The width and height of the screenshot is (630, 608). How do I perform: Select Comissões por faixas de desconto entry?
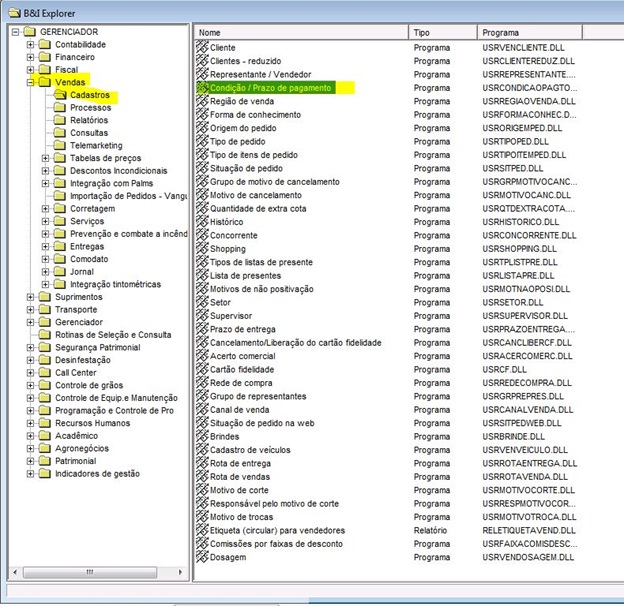276,544
